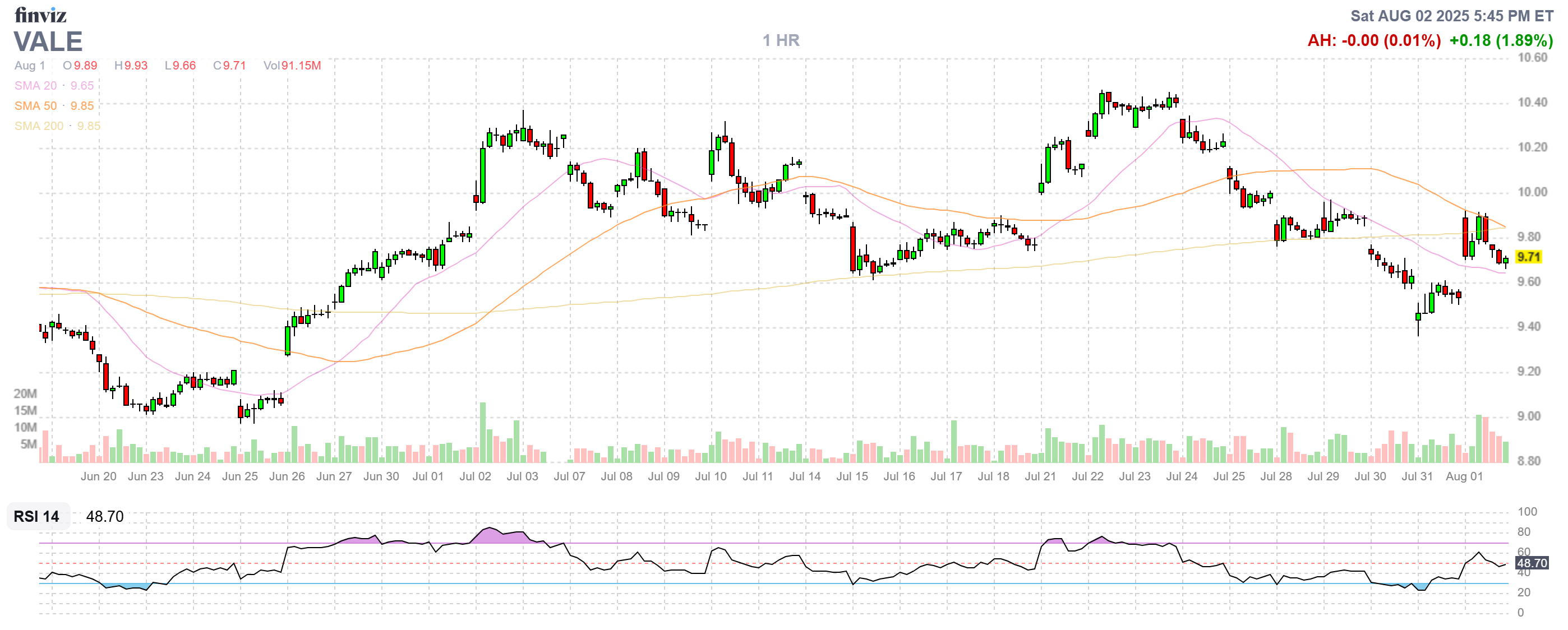Click the 1 HR timeframe label
Viewport: 1568px width, 630px height.
click(781, 41)
